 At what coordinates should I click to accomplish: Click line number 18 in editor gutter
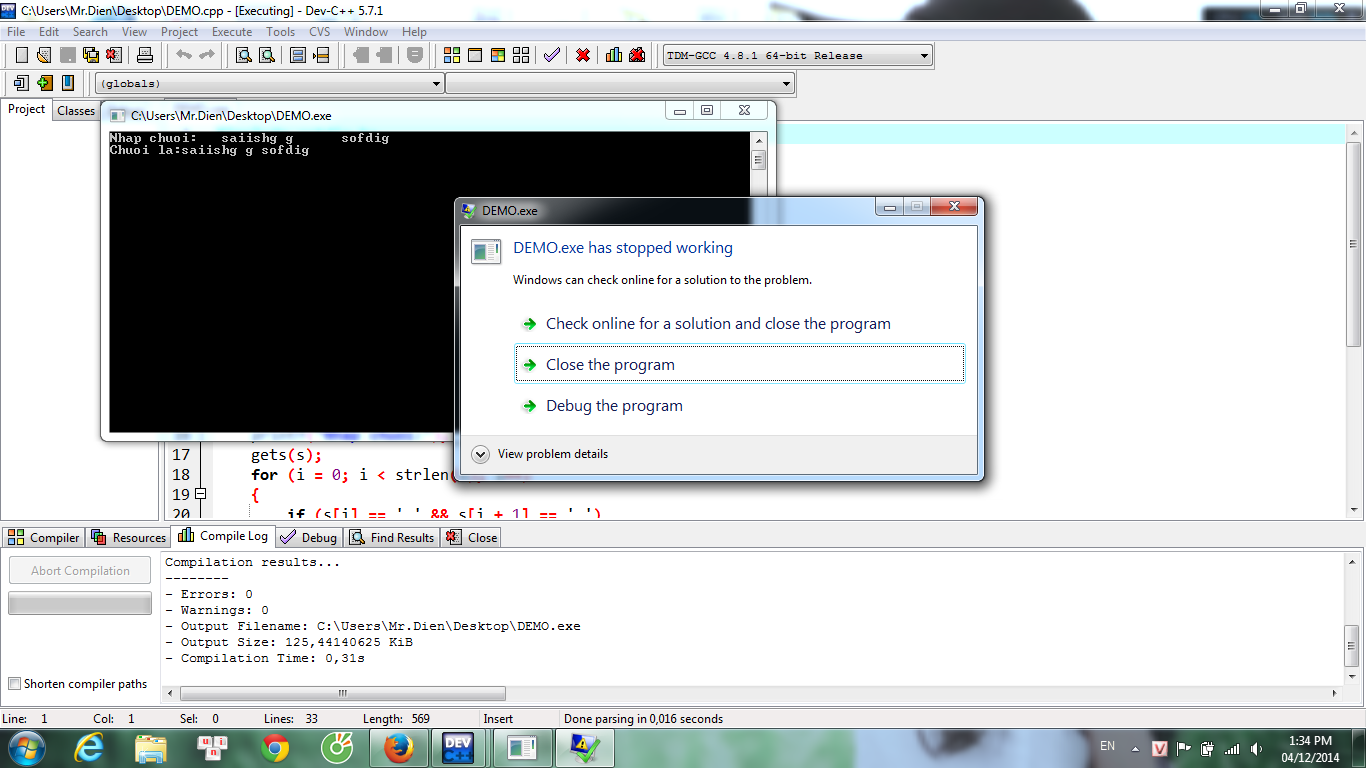click(181, 475)
